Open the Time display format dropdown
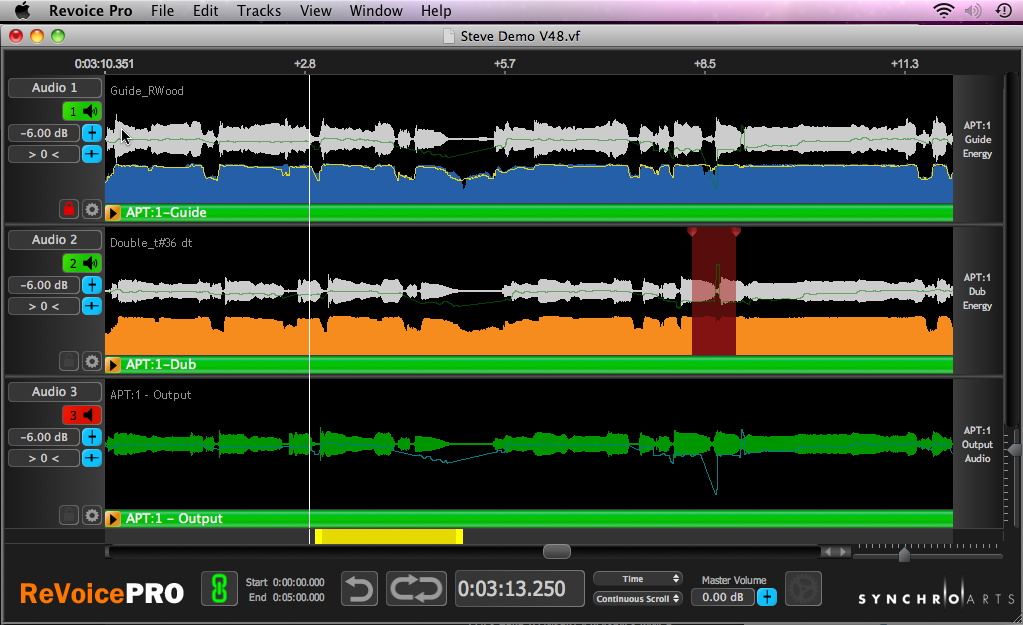The height and width of the screenshot is (625, 1023). coord(637,579)
